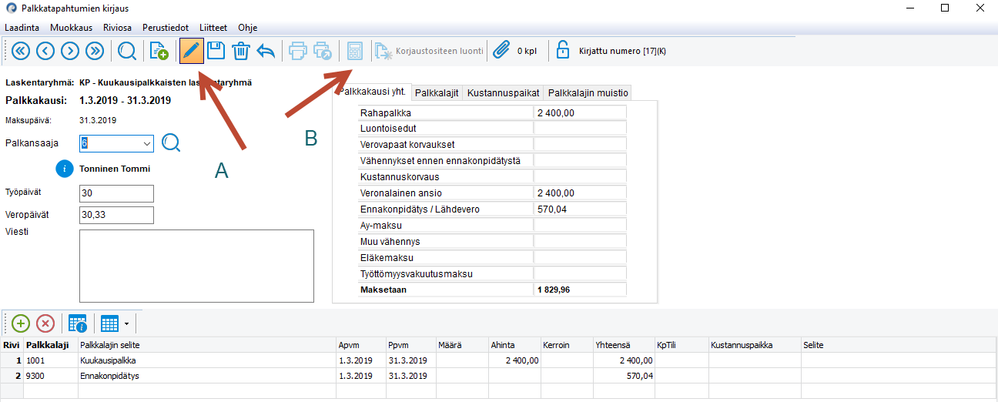Open the Laadinta menu
This screenshot has width=998, height=402.
[x=22, y=28]
